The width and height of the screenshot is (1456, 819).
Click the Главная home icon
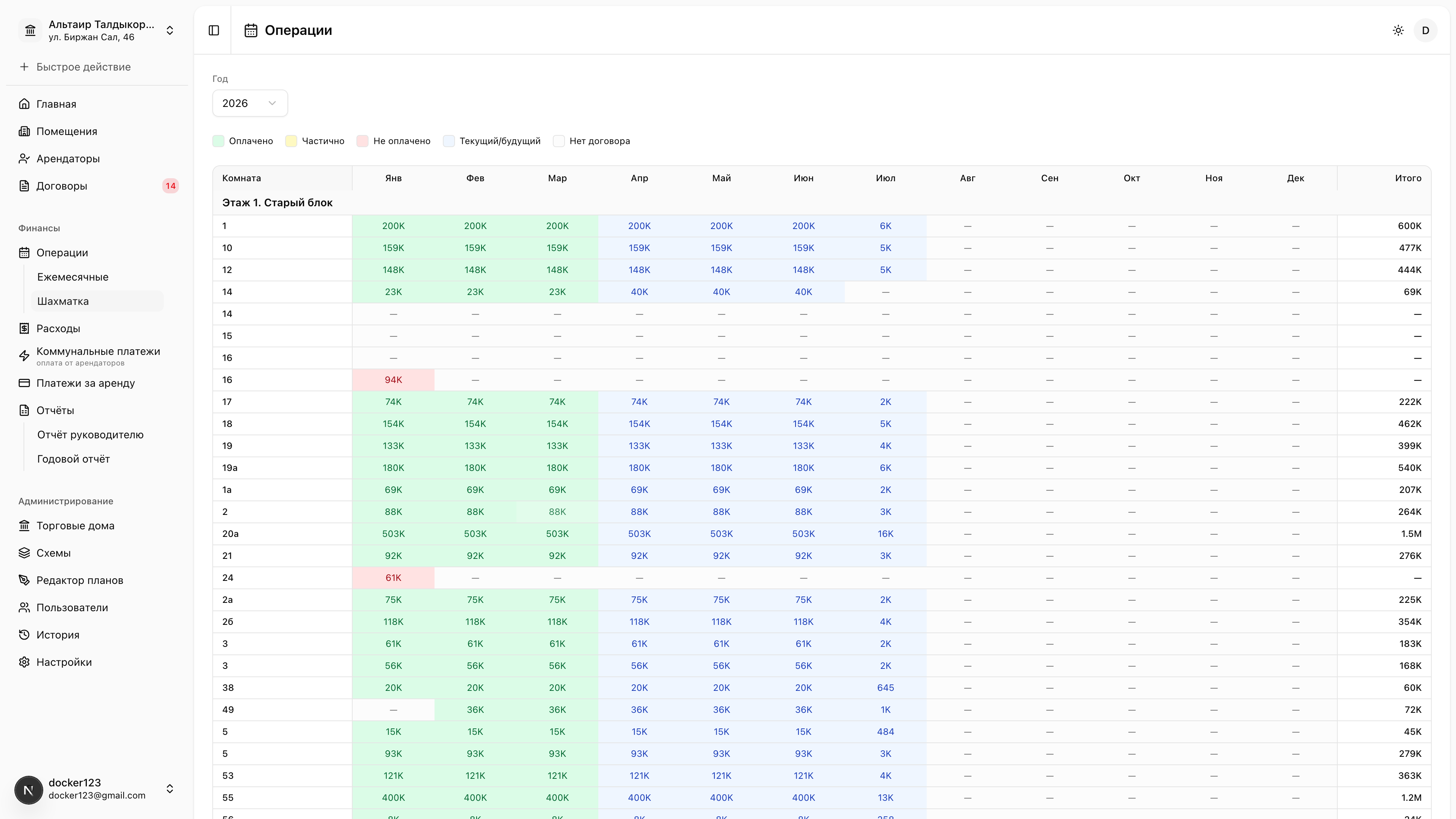tap(24, 104)
